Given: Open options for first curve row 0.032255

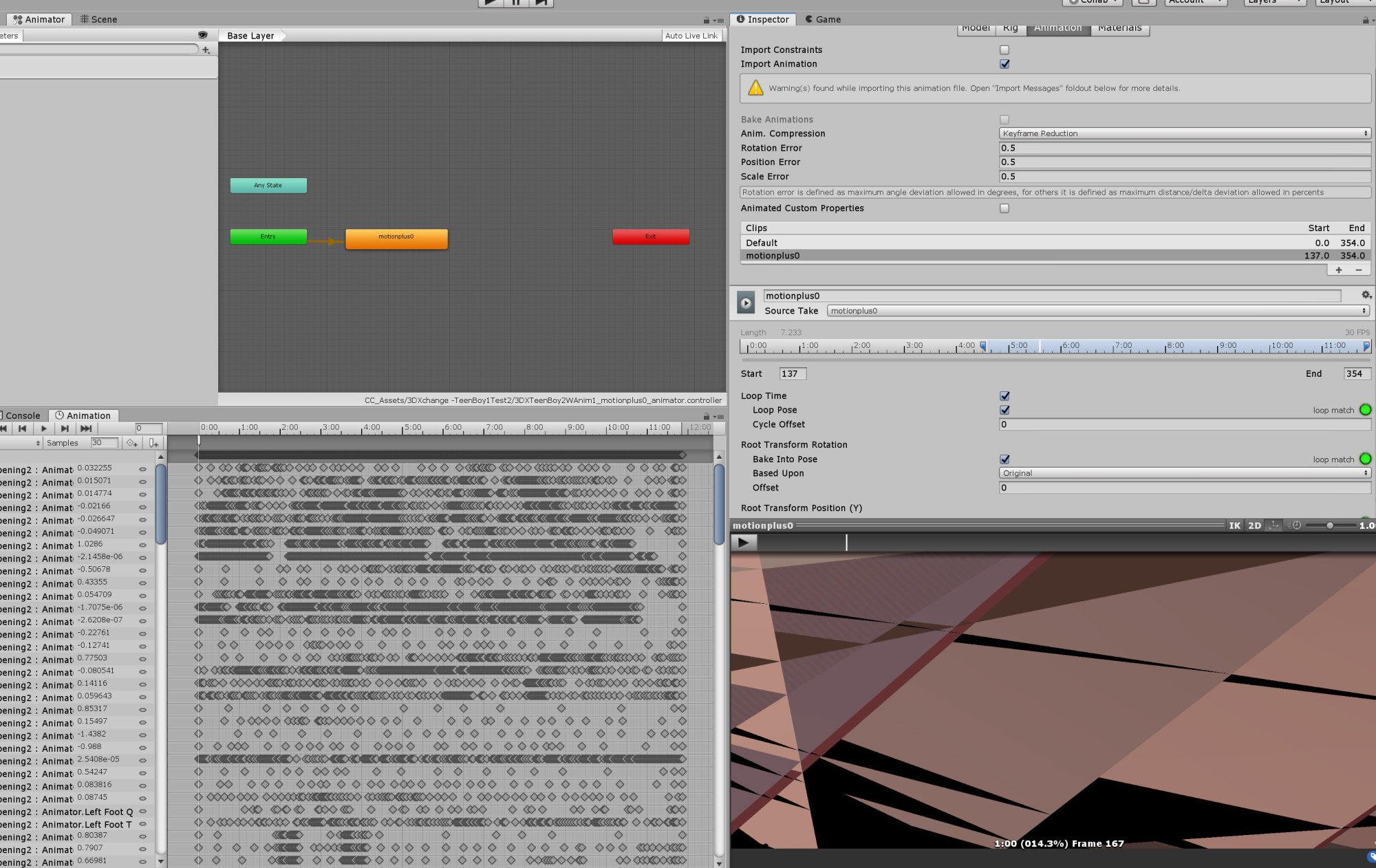Looking at the screenshot, I should (143, 469).
